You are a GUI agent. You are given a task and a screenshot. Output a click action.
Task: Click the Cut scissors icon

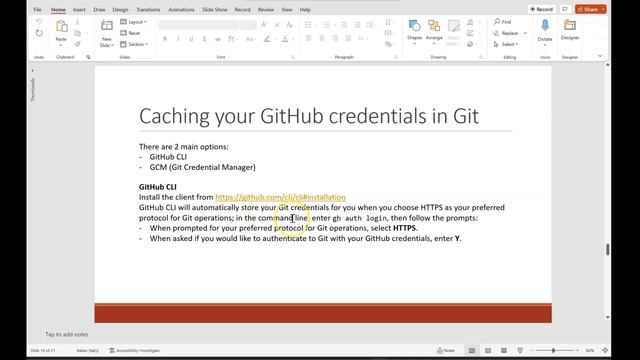tap(78, 22)
